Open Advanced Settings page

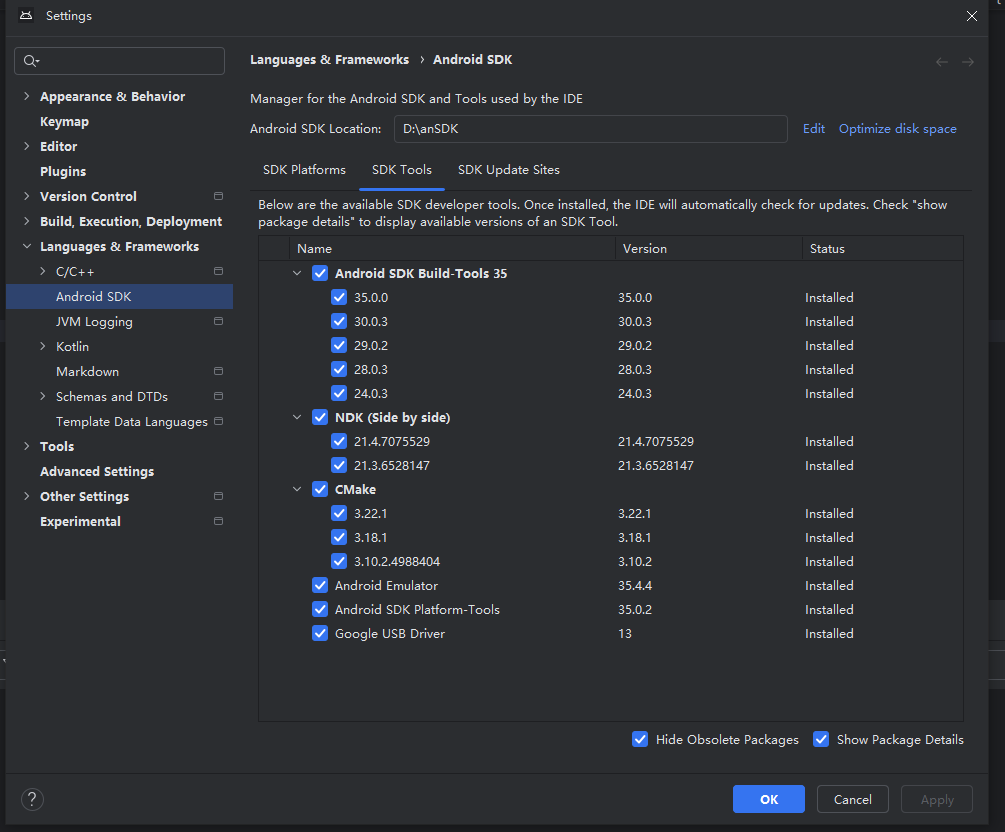coord(97,472)
